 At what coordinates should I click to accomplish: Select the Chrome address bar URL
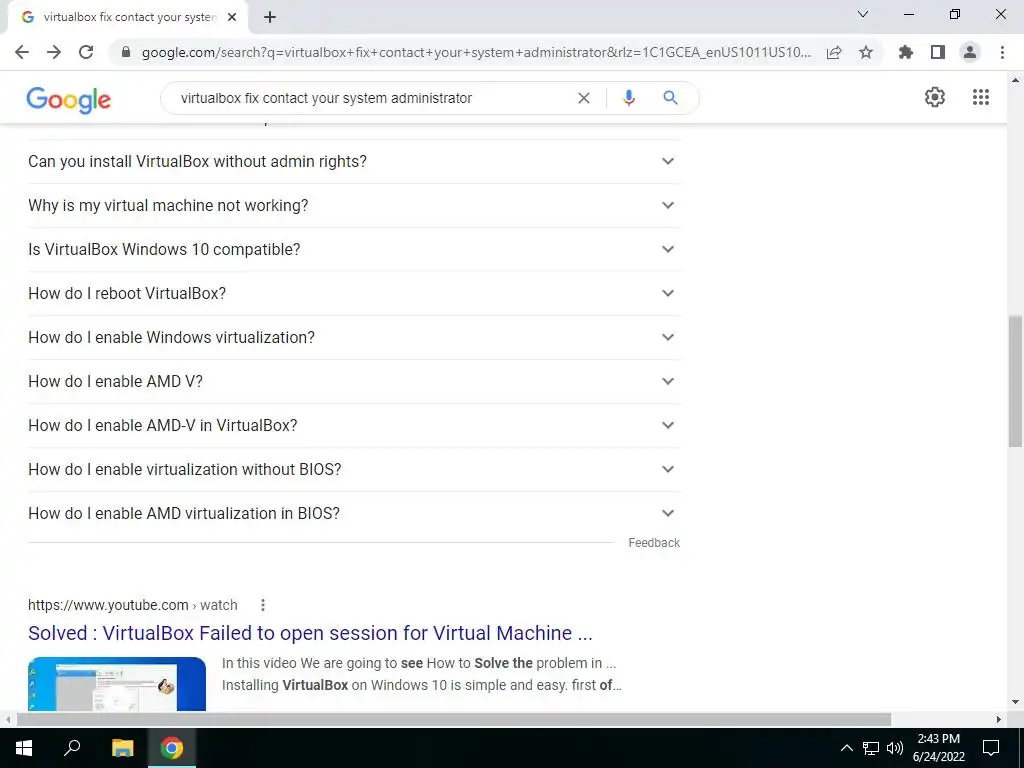476,52
